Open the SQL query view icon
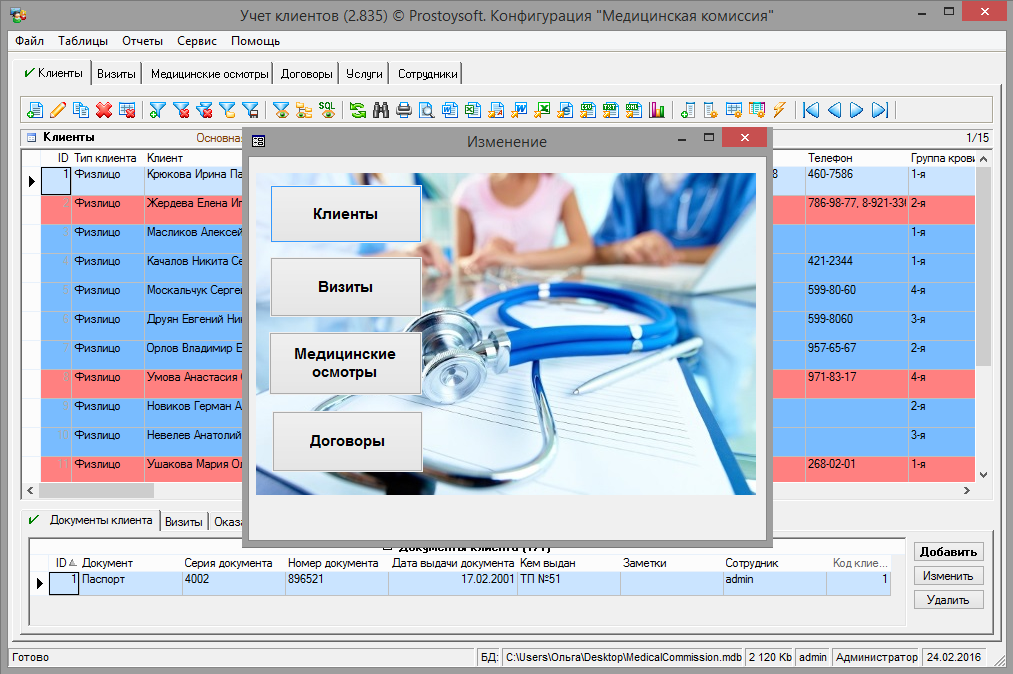Viewport: 1013px width, 674px height. pyautogui.click(x=327, y=110)
